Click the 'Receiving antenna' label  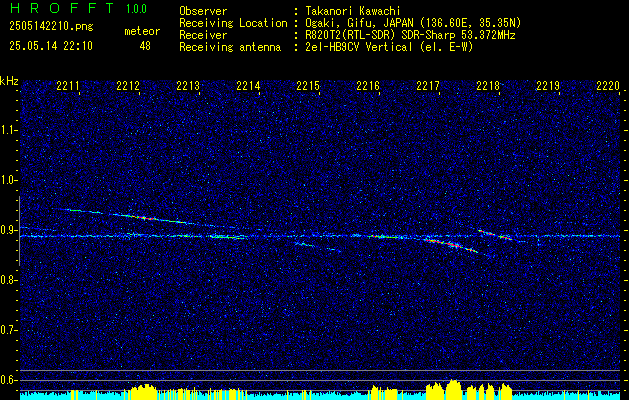(x=230, y=47)
